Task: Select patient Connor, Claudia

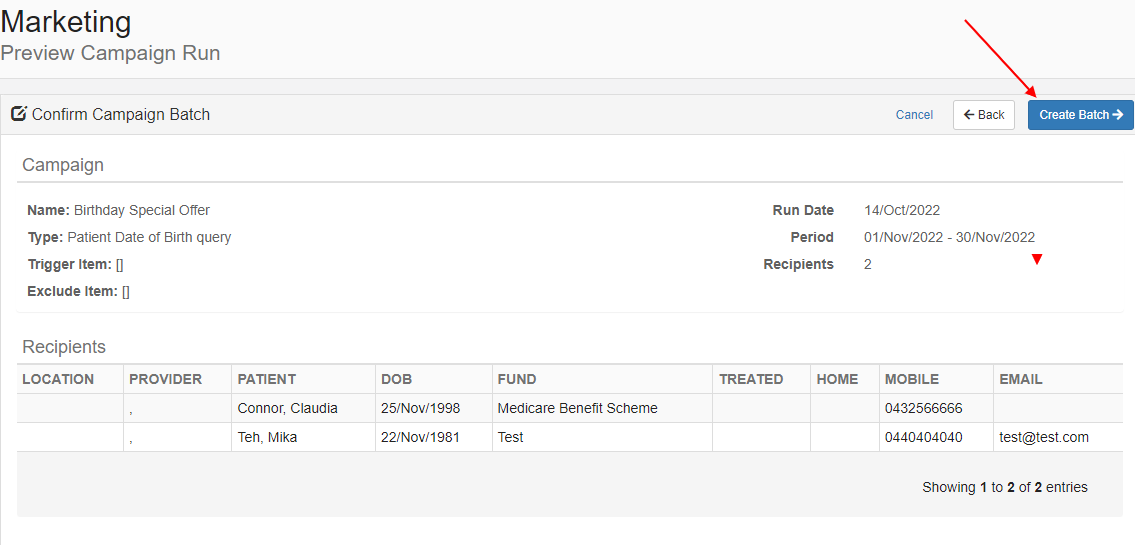Action: click(287, 408)
